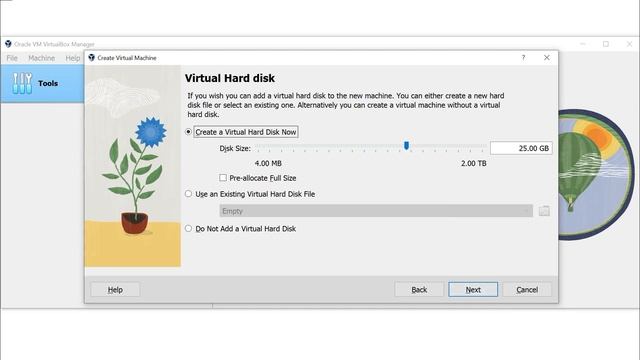Image resolution: width=640 pixels, height=360 pixels.
Task: Click the 25.00 GB disk size field
Action: 521,148
